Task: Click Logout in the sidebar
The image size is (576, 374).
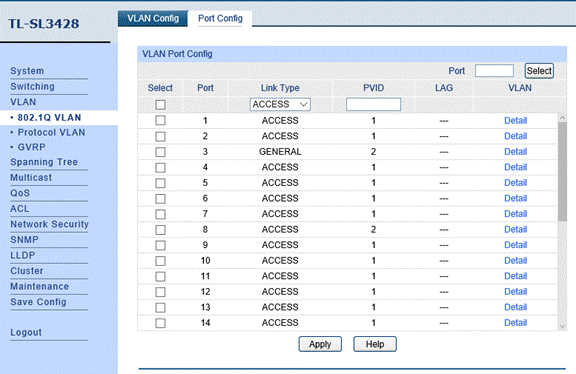Action: tap(26, 332)
